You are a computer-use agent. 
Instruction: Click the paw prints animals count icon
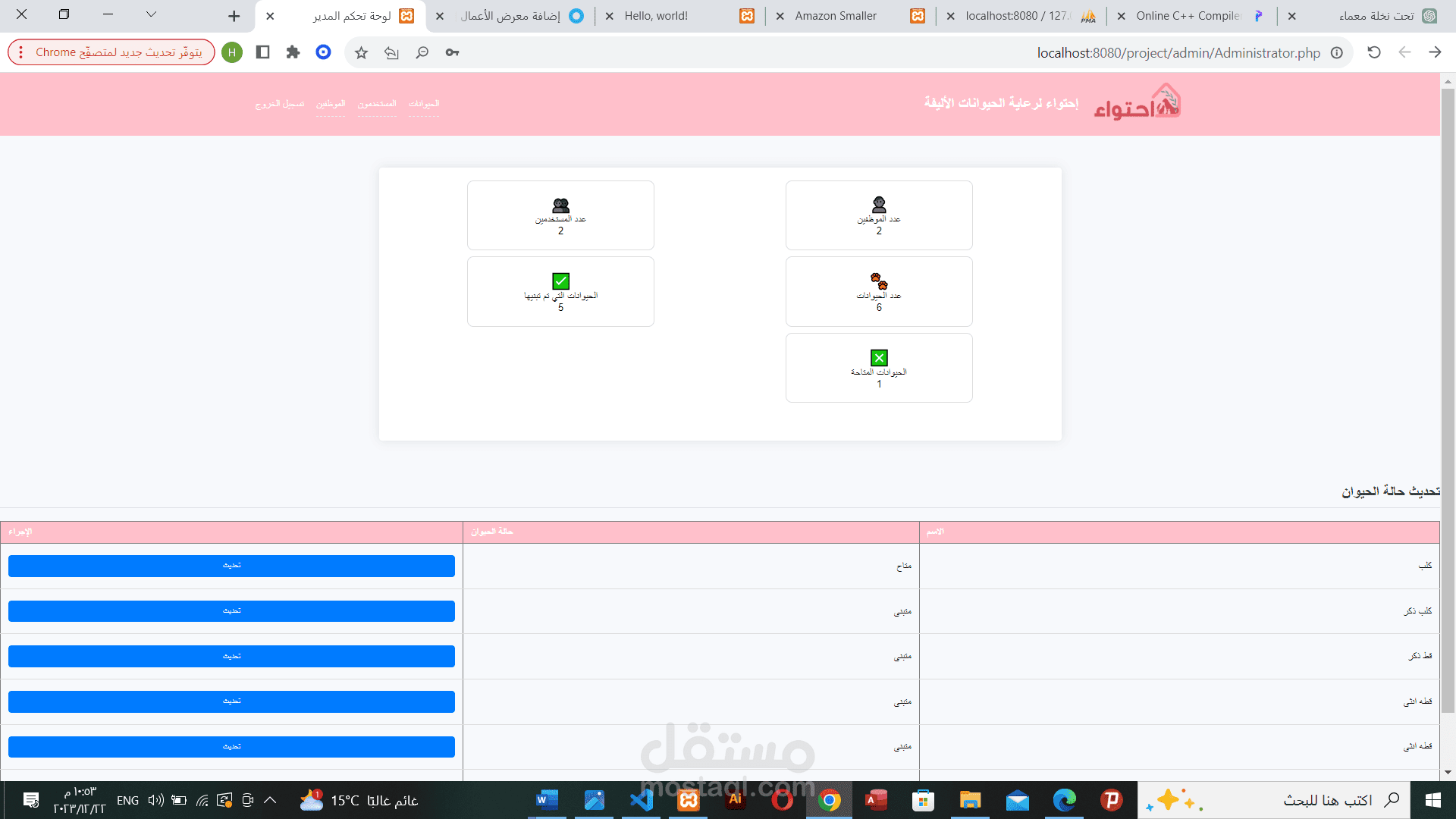coord(879,281)
